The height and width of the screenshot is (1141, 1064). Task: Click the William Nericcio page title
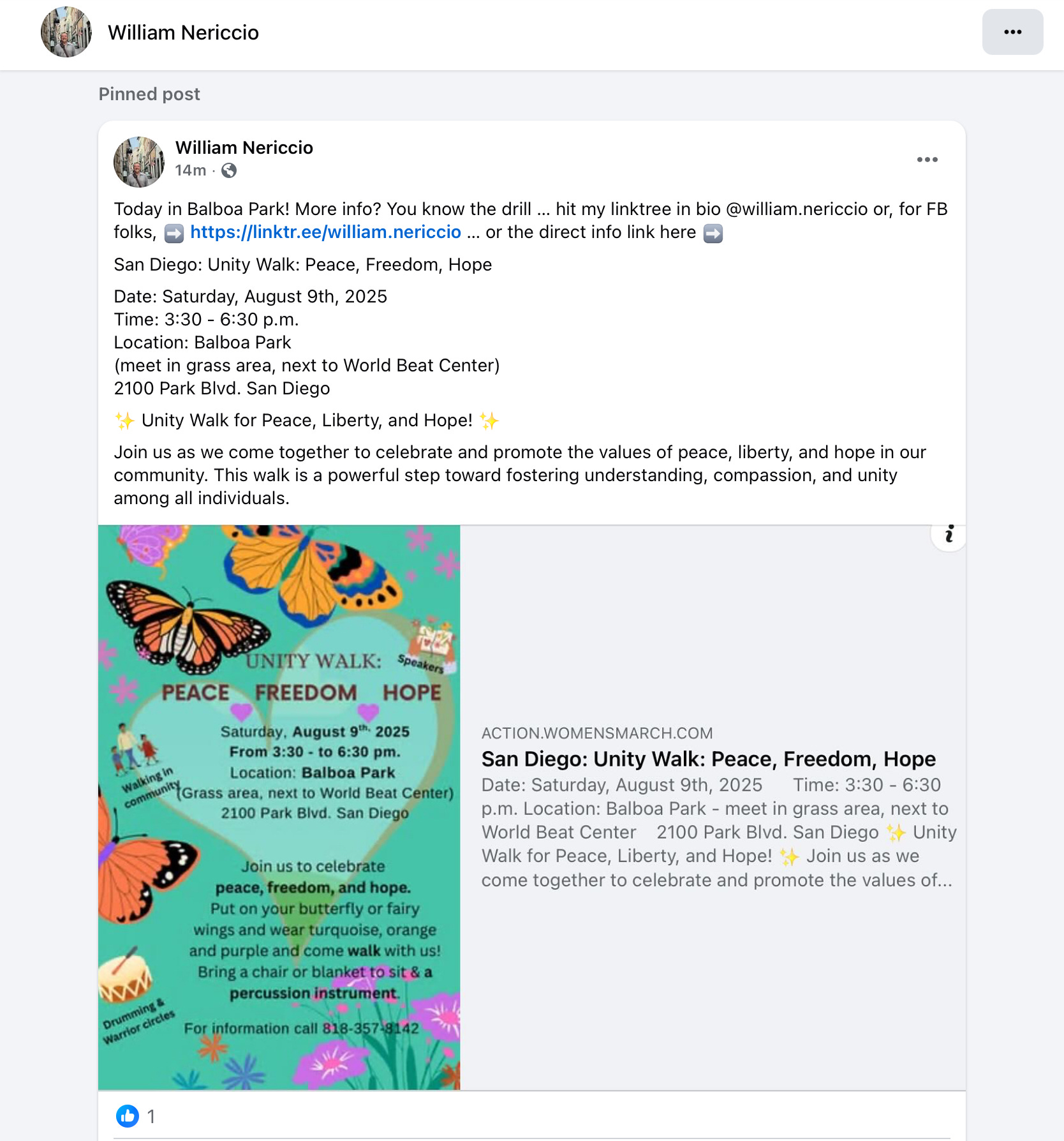[183, 33]
